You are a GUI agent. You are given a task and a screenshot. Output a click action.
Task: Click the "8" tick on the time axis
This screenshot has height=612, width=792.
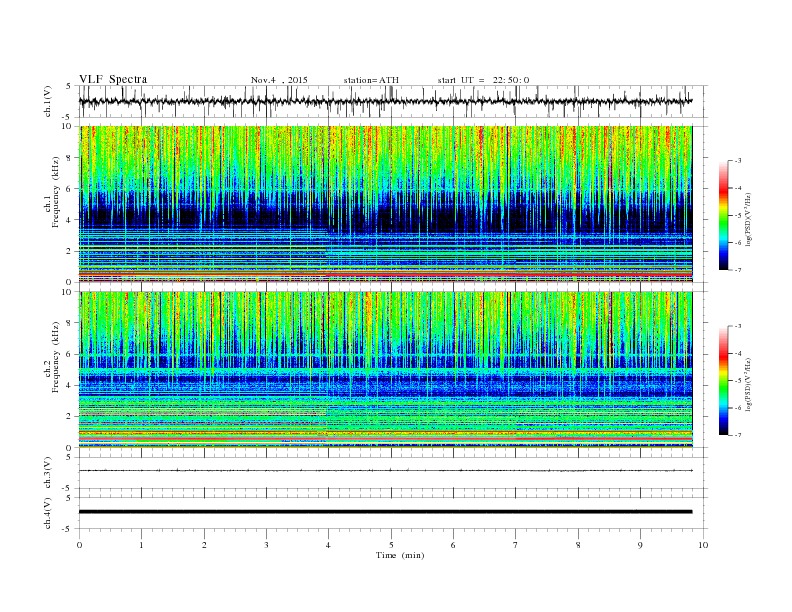(578, 545)
